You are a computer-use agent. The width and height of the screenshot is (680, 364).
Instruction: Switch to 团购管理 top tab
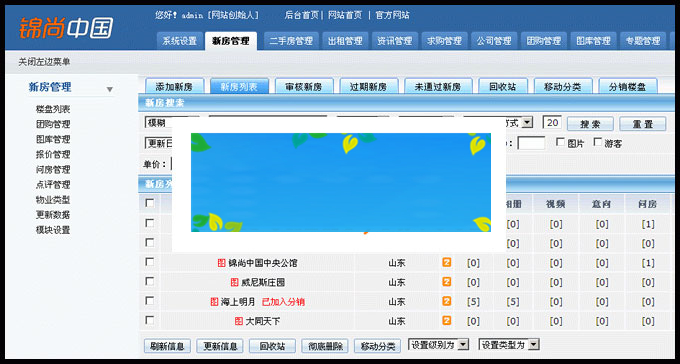544,41
